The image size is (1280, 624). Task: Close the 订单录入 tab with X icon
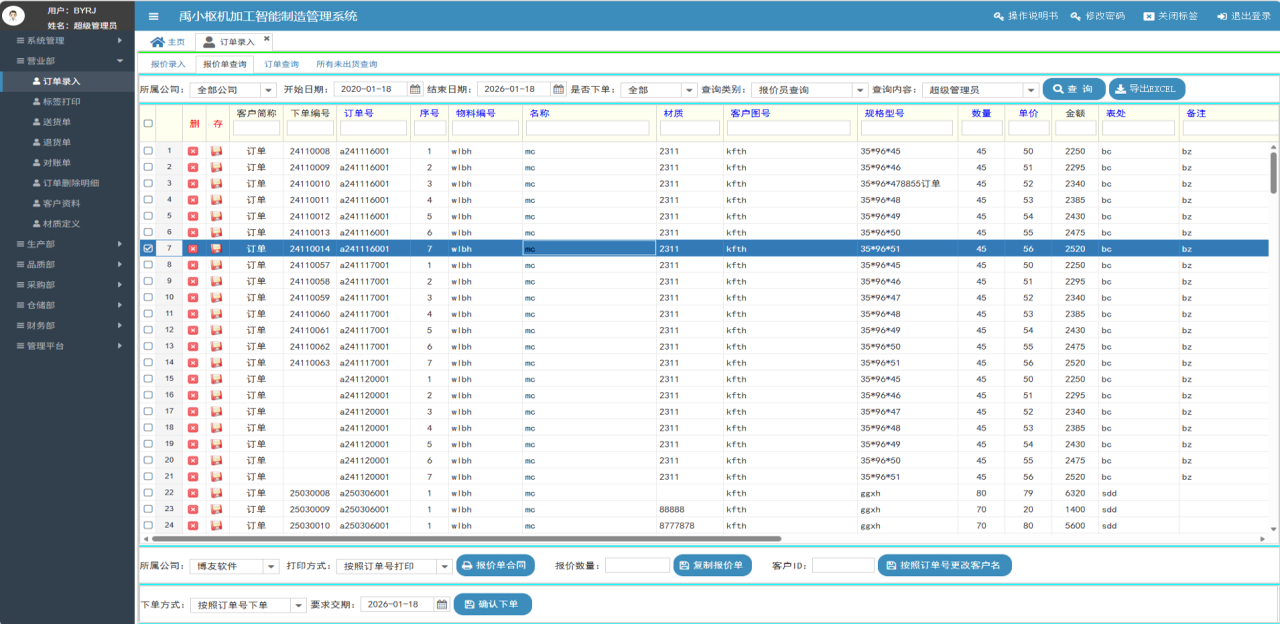(x=266, y=39)
